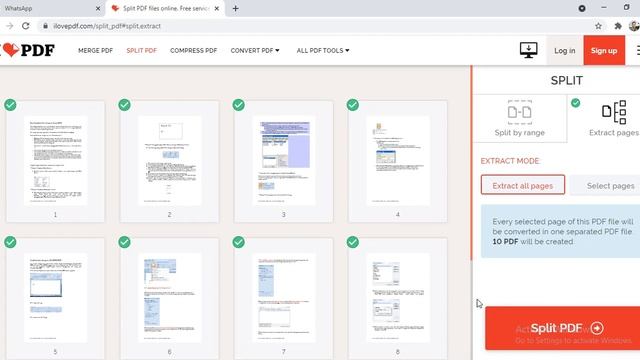Image resolution: width=640 pixels, height=360 pixels.
Task: Open page 7 thumbnail
Action: (x=284, y=298)
